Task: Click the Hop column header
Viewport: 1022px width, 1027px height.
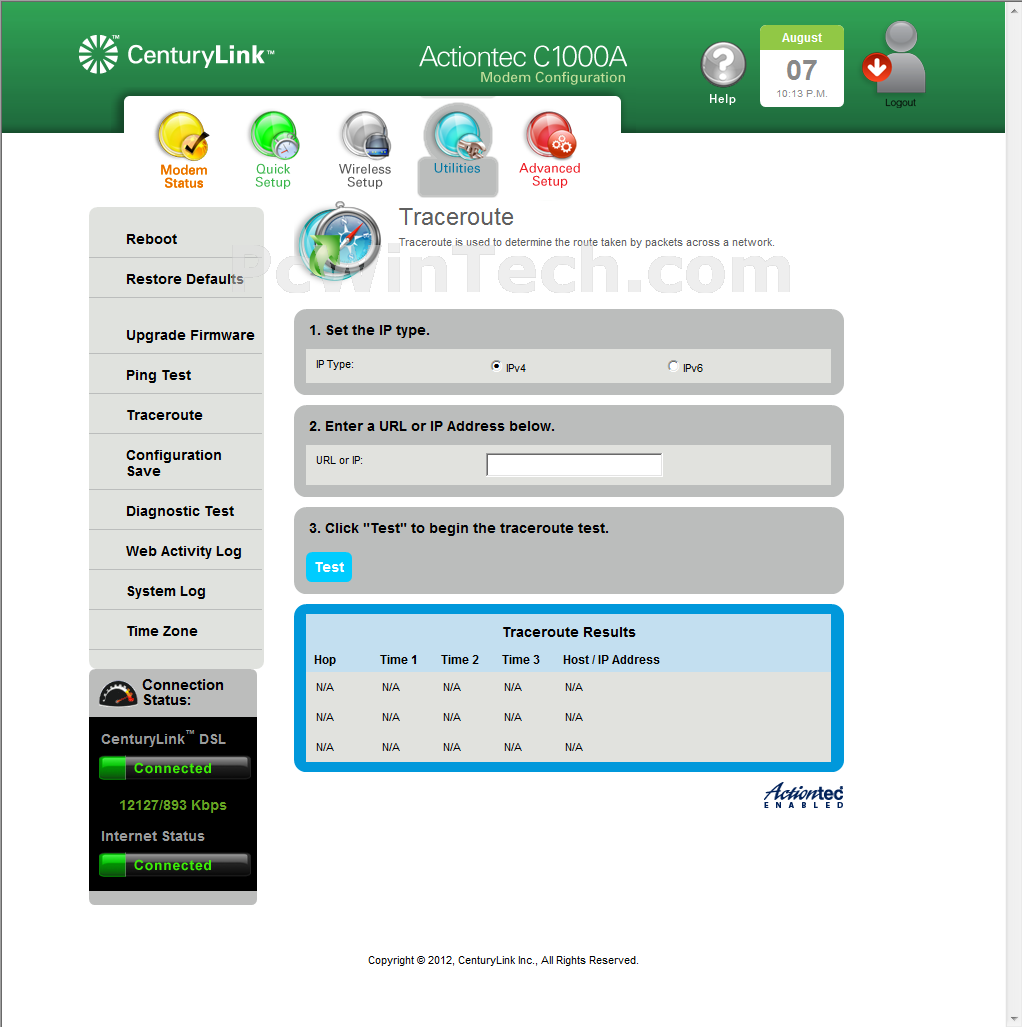Action: 325,660
